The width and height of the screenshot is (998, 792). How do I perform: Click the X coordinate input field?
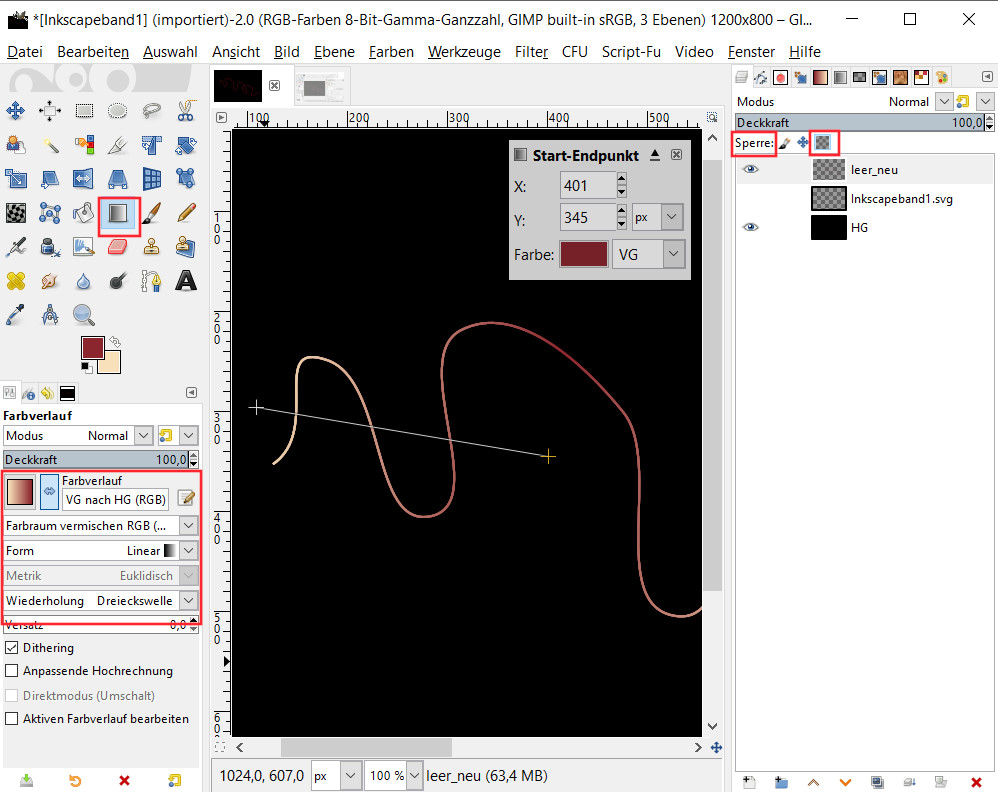click(586, 186)
